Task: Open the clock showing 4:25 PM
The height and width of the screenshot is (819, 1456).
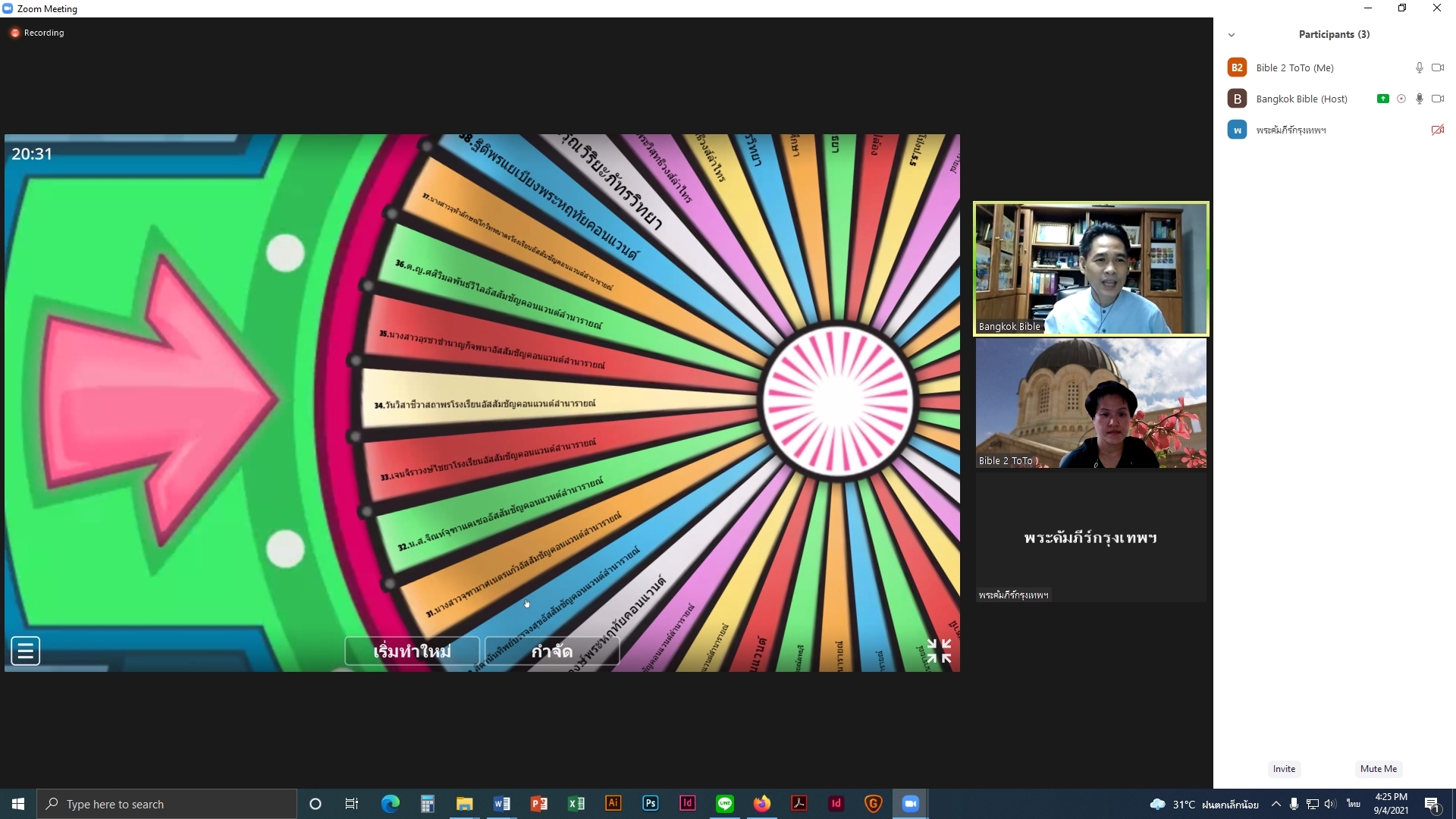Action: (x=1391, y=804)
